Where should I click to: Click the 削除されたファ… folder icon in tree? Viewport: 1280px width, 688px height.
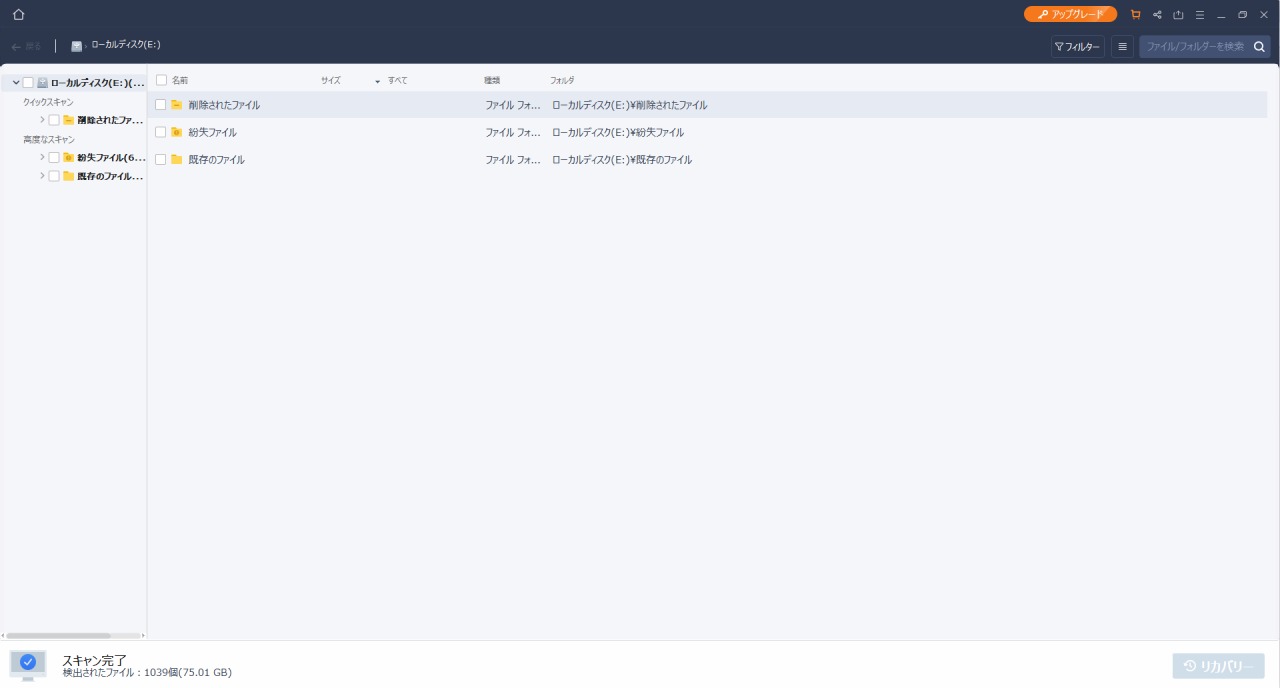tap(68, 120)
